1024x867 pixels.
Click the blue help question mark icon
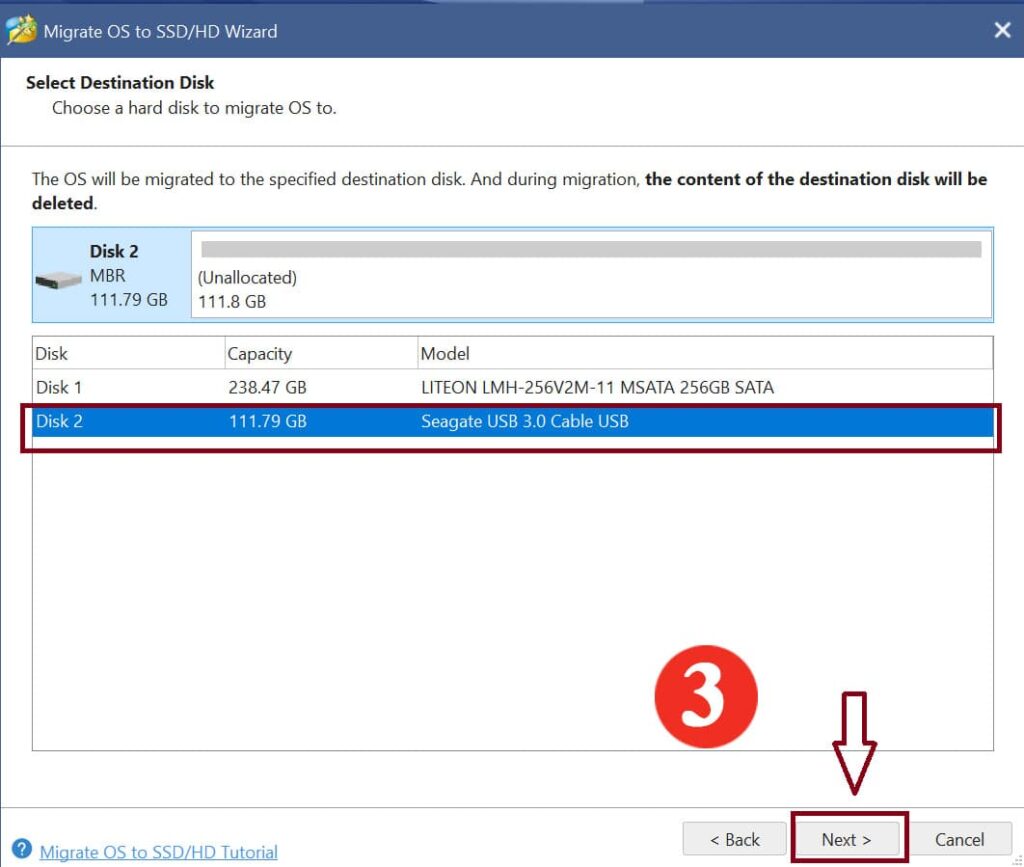(21, 850)
